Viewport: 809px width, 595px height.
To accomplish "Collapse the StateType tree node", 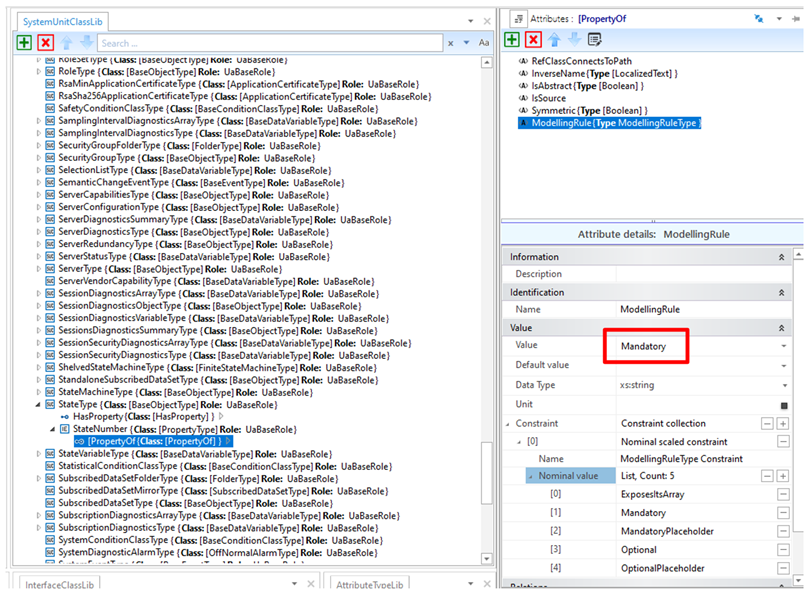I will pos(38,405).
